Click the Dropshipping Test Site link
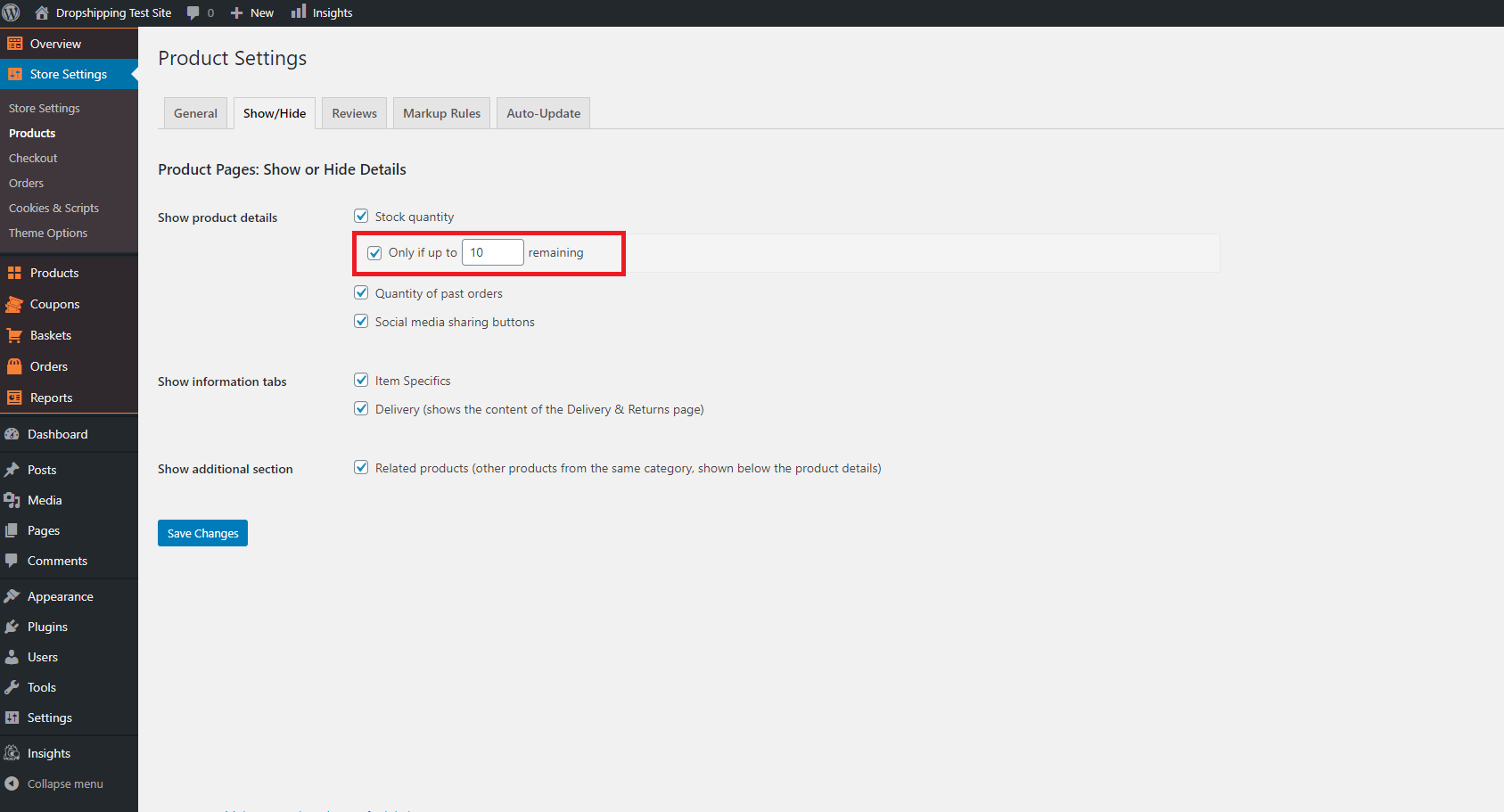Image resolution: width=1504 pixels, height=812 pixels. (113, 12)
